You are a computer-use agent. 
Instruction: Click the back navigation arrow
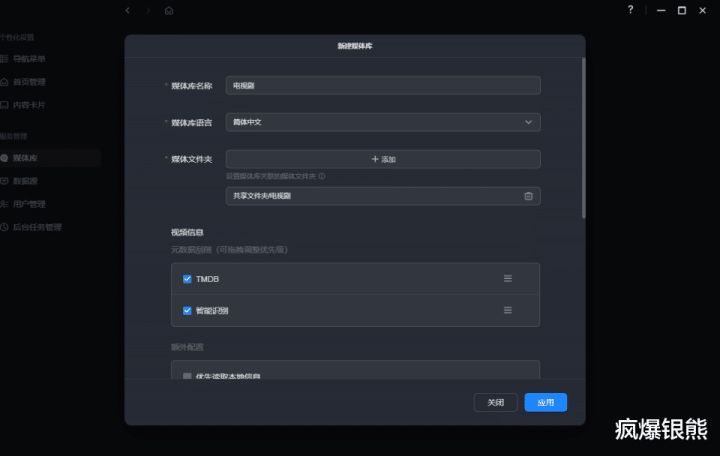[128, 10]
